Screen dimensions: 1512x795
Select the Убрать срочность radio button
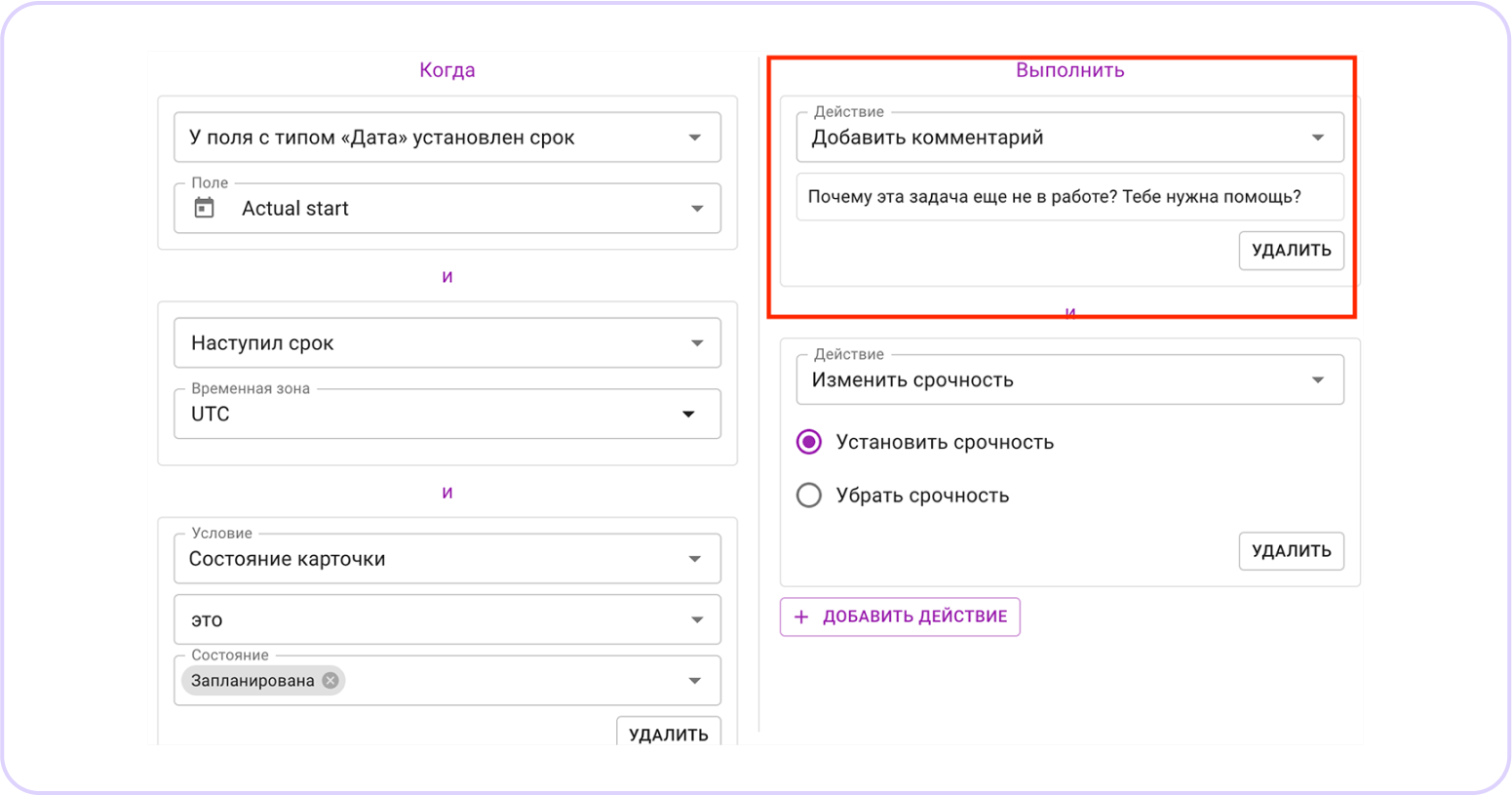(x=809, y=496)
